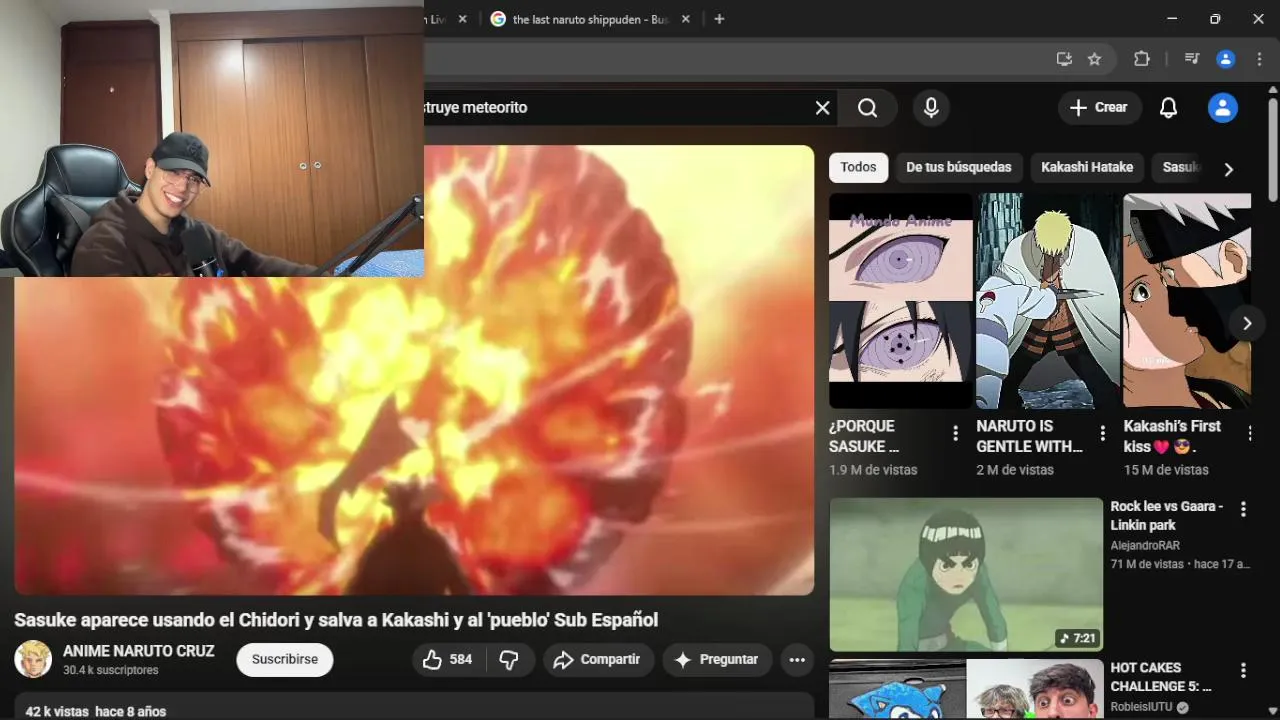Open Rock lee vs Gaara video thumbnail
Screen dimensions: 1280x720
click(x=966, y=575)
